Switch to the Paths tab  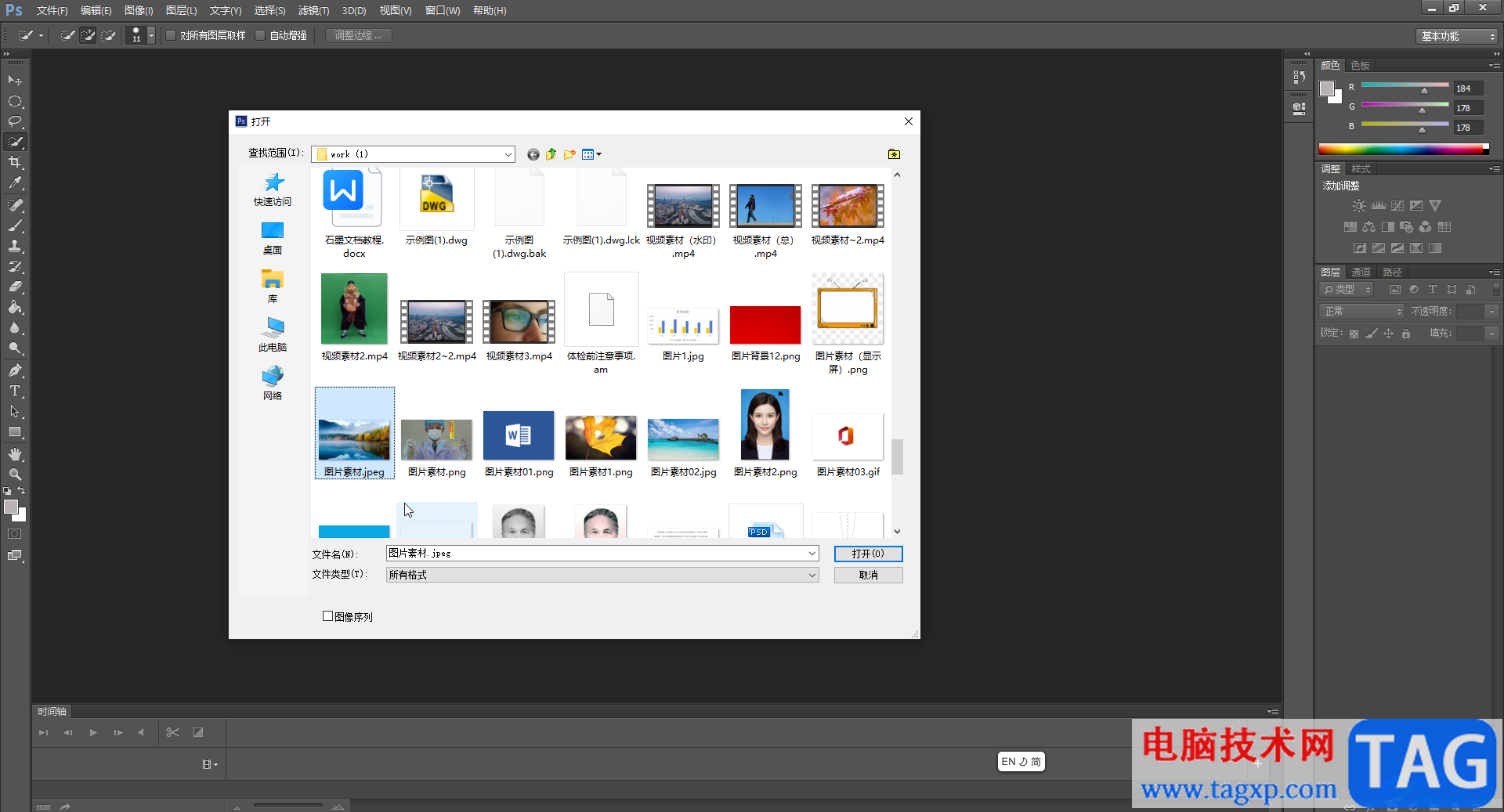1392,272
